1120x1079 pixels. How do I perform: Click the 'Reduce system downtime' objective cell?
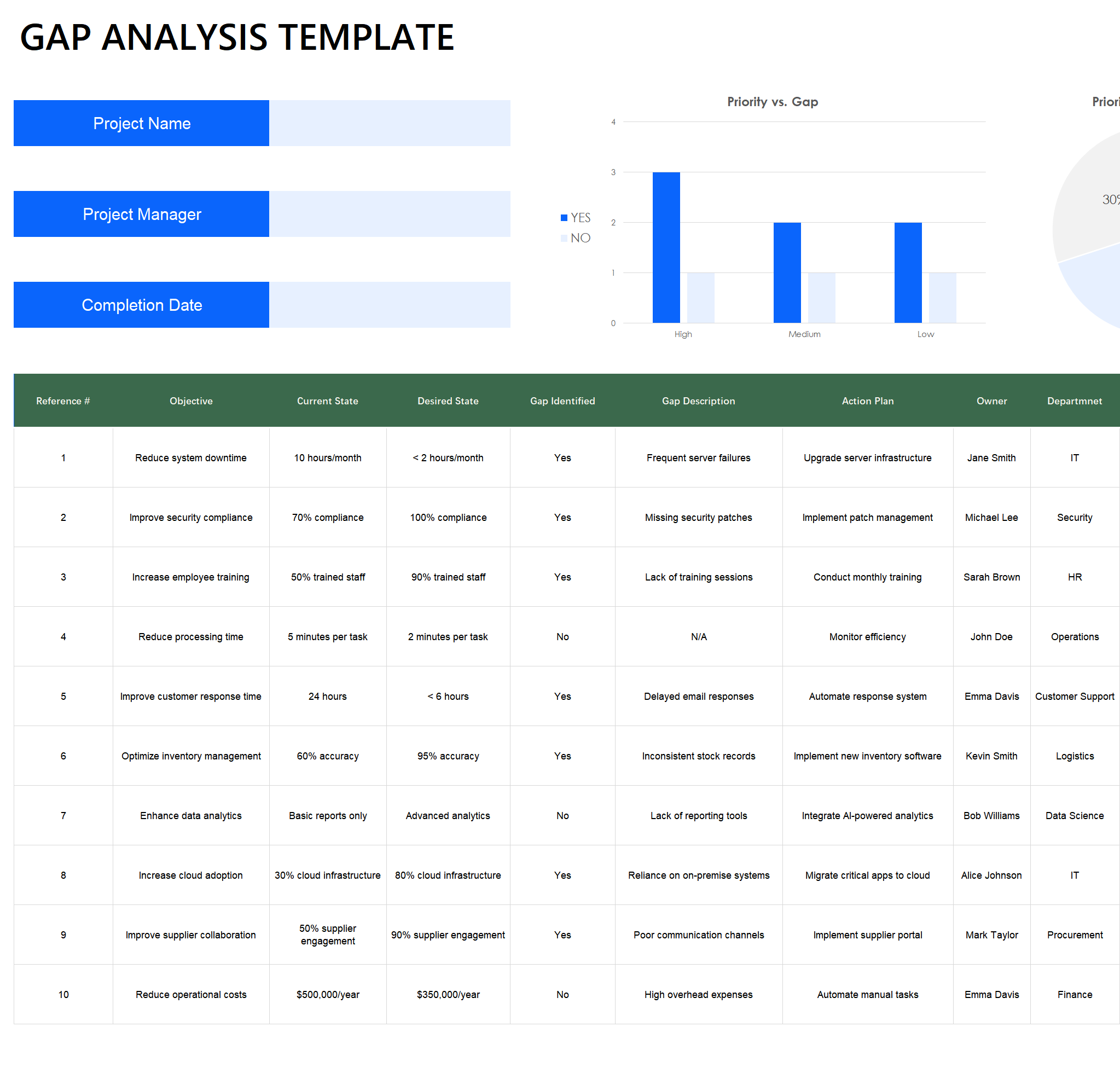[x=191, y=457]
